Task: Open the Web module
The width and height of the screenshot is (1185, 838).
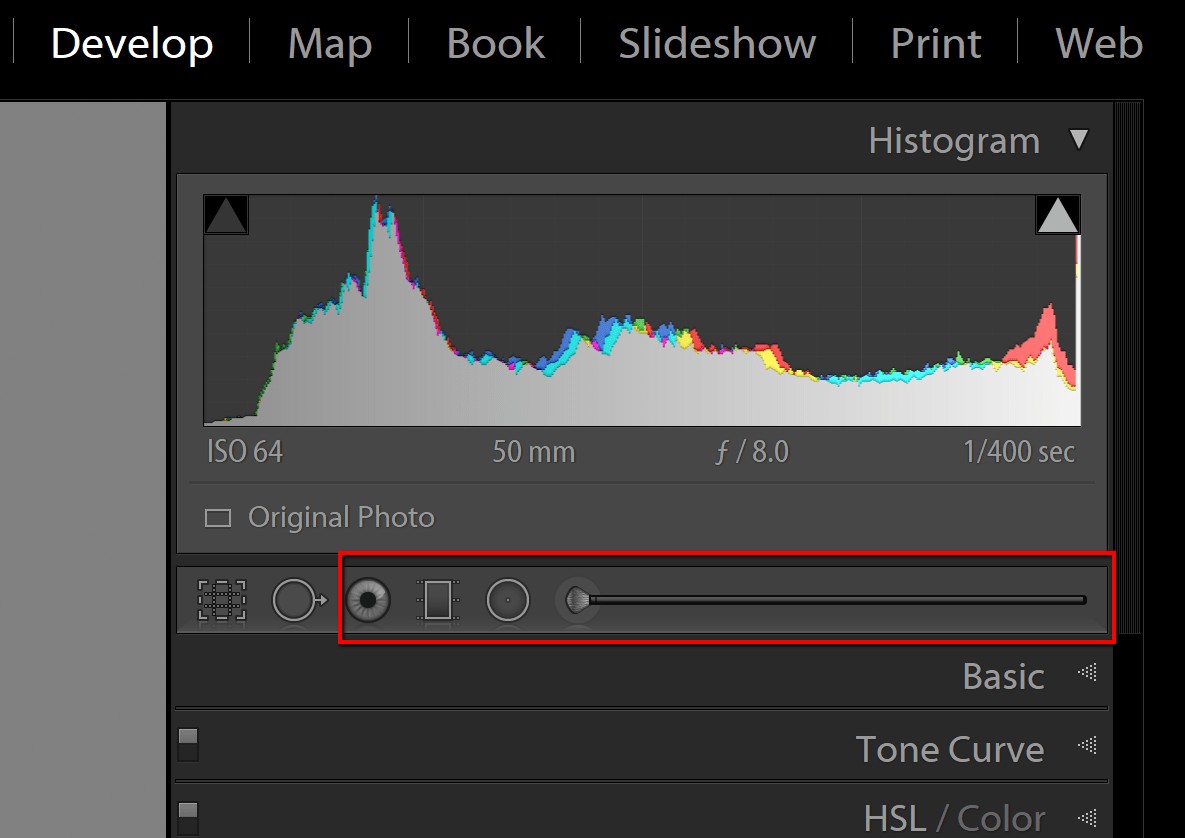Action: (1097, 43)
